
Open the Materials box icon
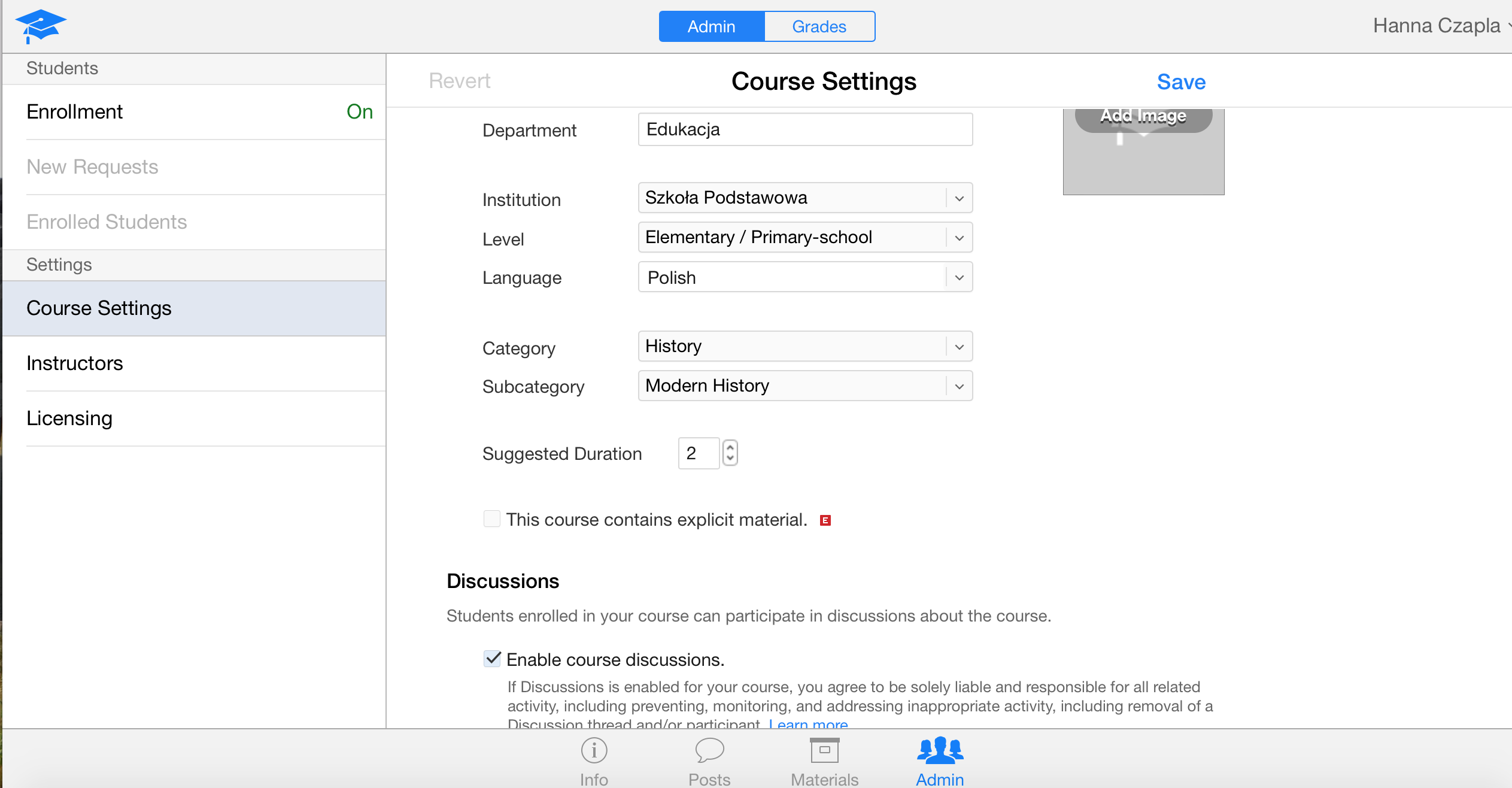pyautogui.click(x=824, y=750)
